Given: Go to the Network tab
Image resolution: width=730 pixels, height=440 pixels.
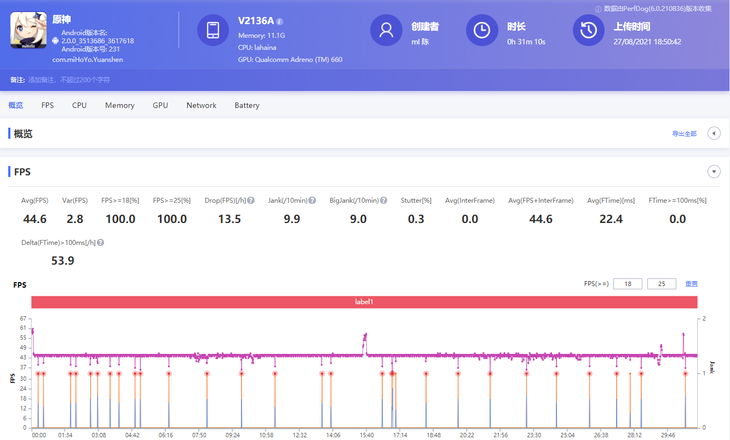Looking at the screenshot, I should click(x=201, y=105).
